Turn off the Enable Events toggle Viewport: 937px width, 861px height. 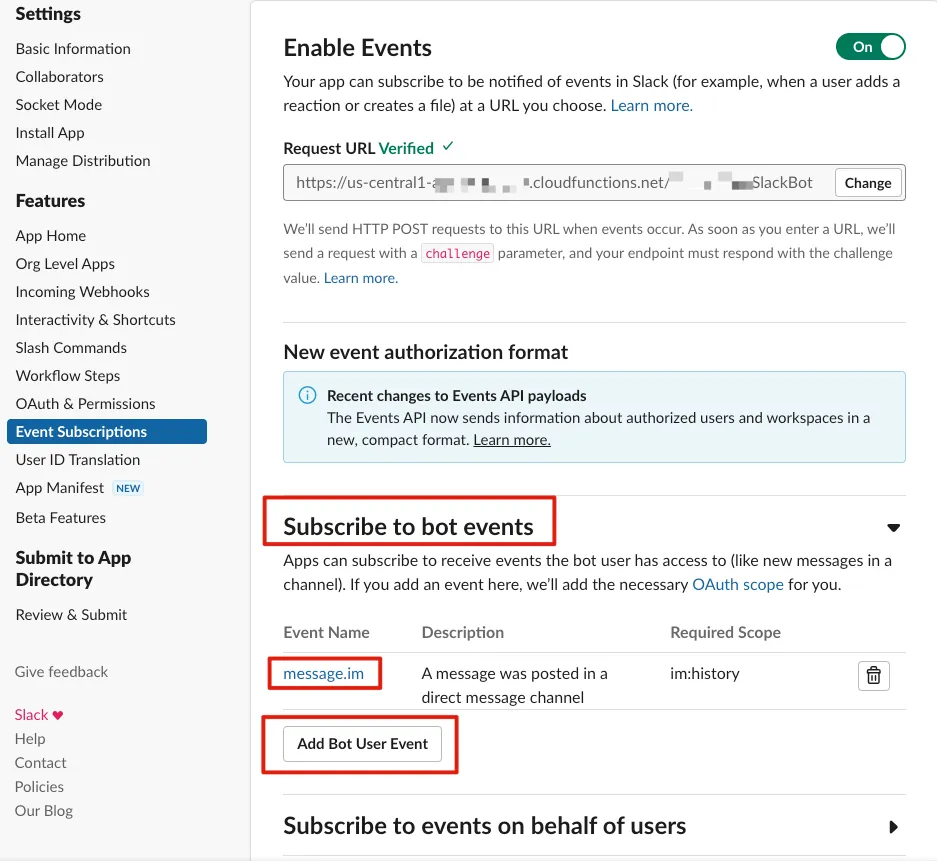coord(870,47)
